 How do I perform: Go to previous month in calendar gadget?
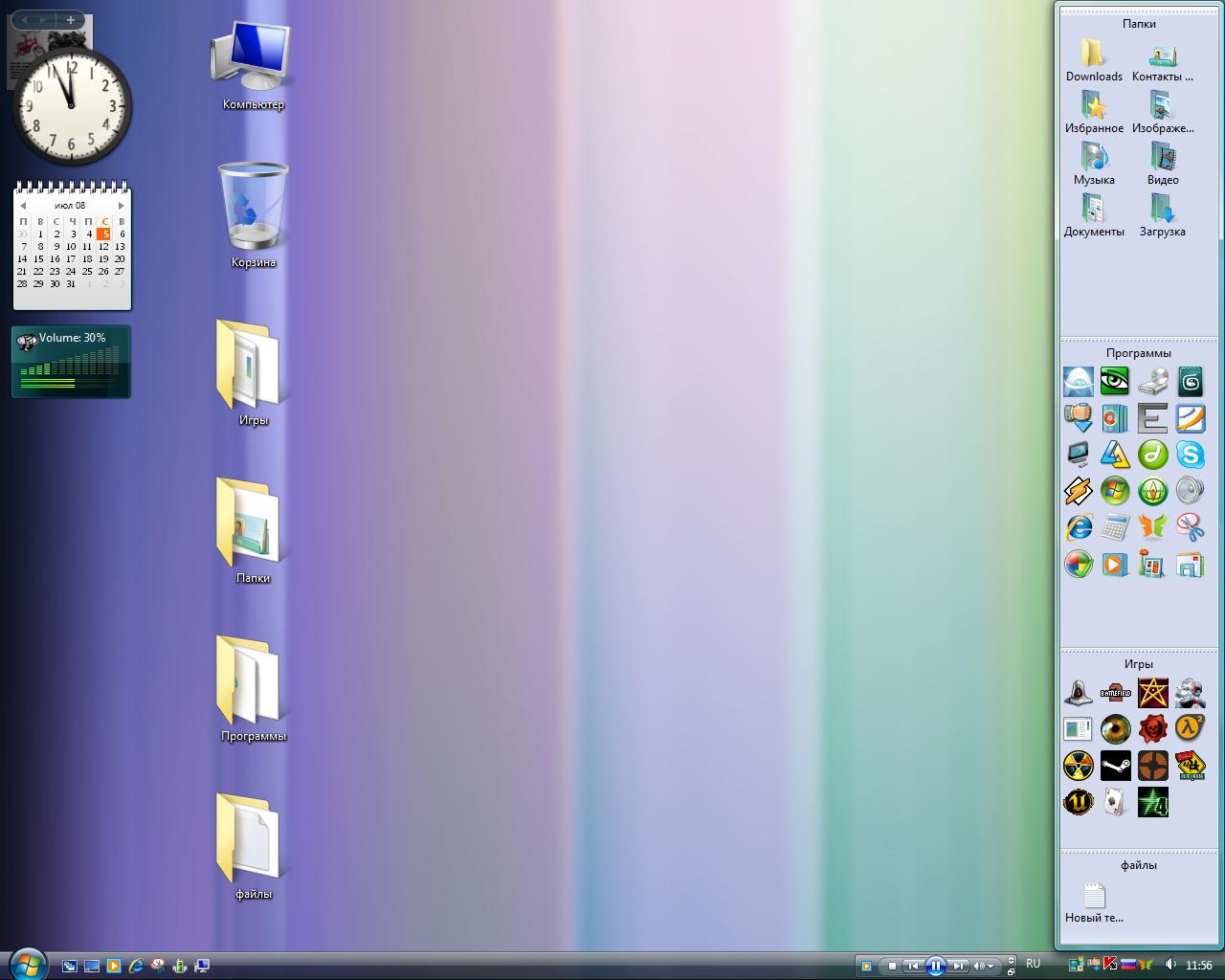(23, 206)
